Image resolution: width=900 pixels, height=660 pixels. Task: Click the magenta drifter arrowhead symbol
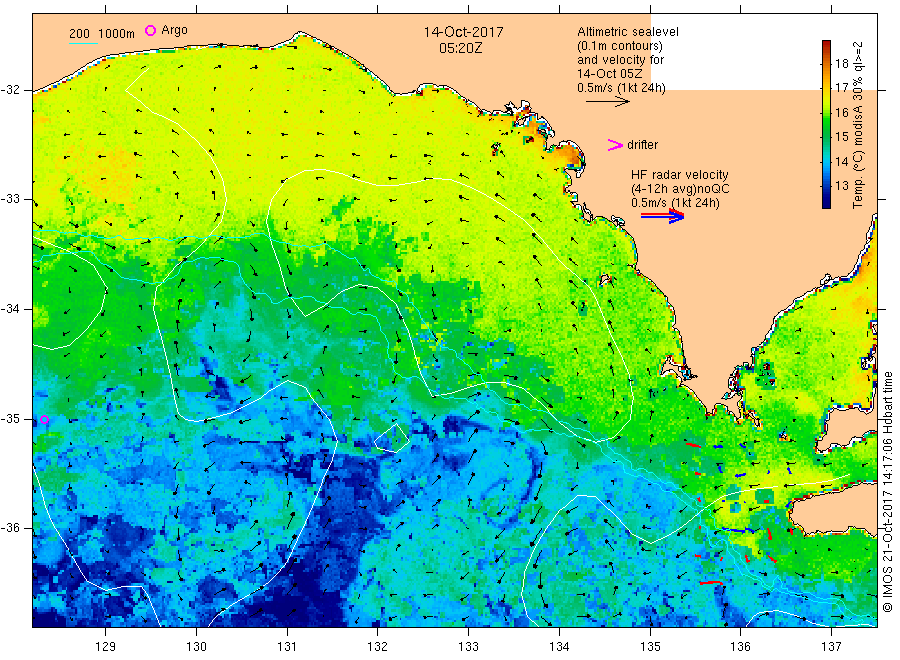click(615, 145)
